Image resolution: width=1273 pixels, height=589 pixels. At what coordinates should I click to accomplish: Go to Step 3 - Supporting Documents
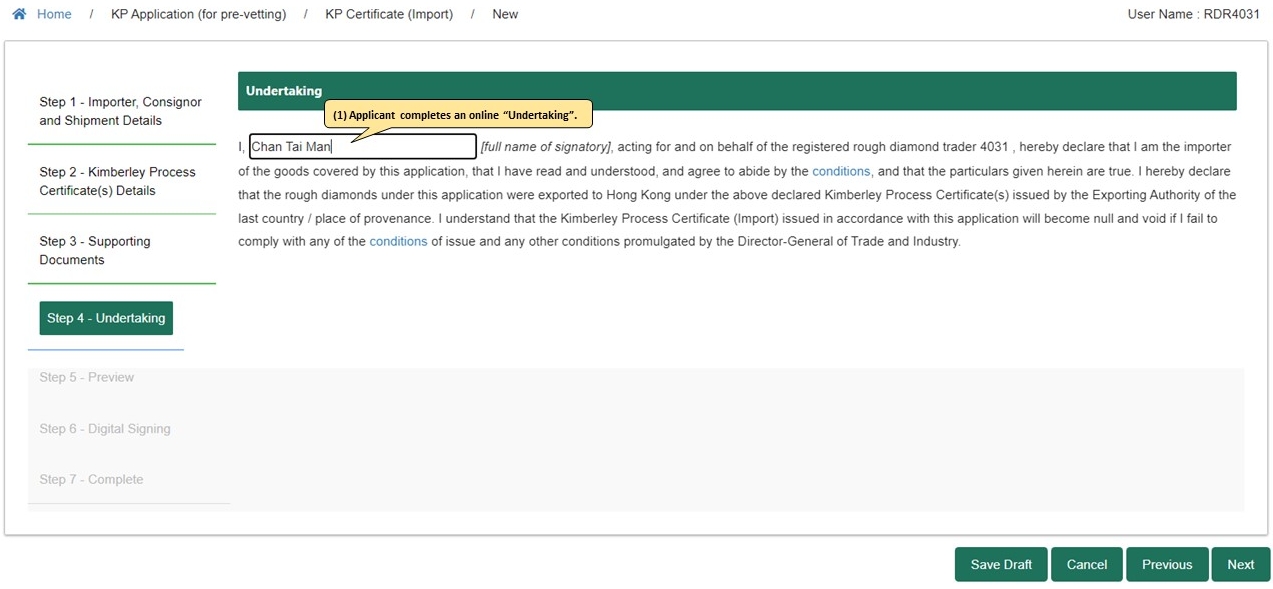pos(121,250)
